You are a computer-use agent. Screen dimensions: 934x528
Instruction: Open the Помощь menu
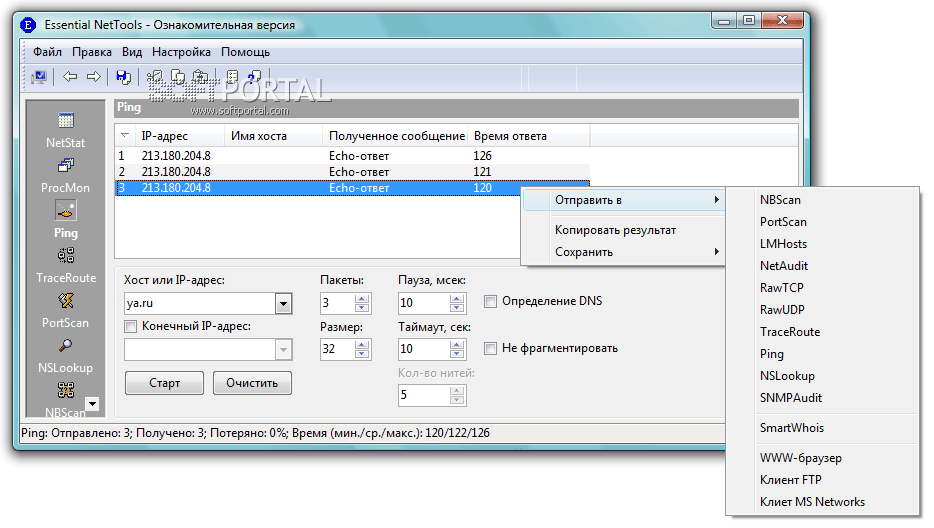(x=245, y=52)
